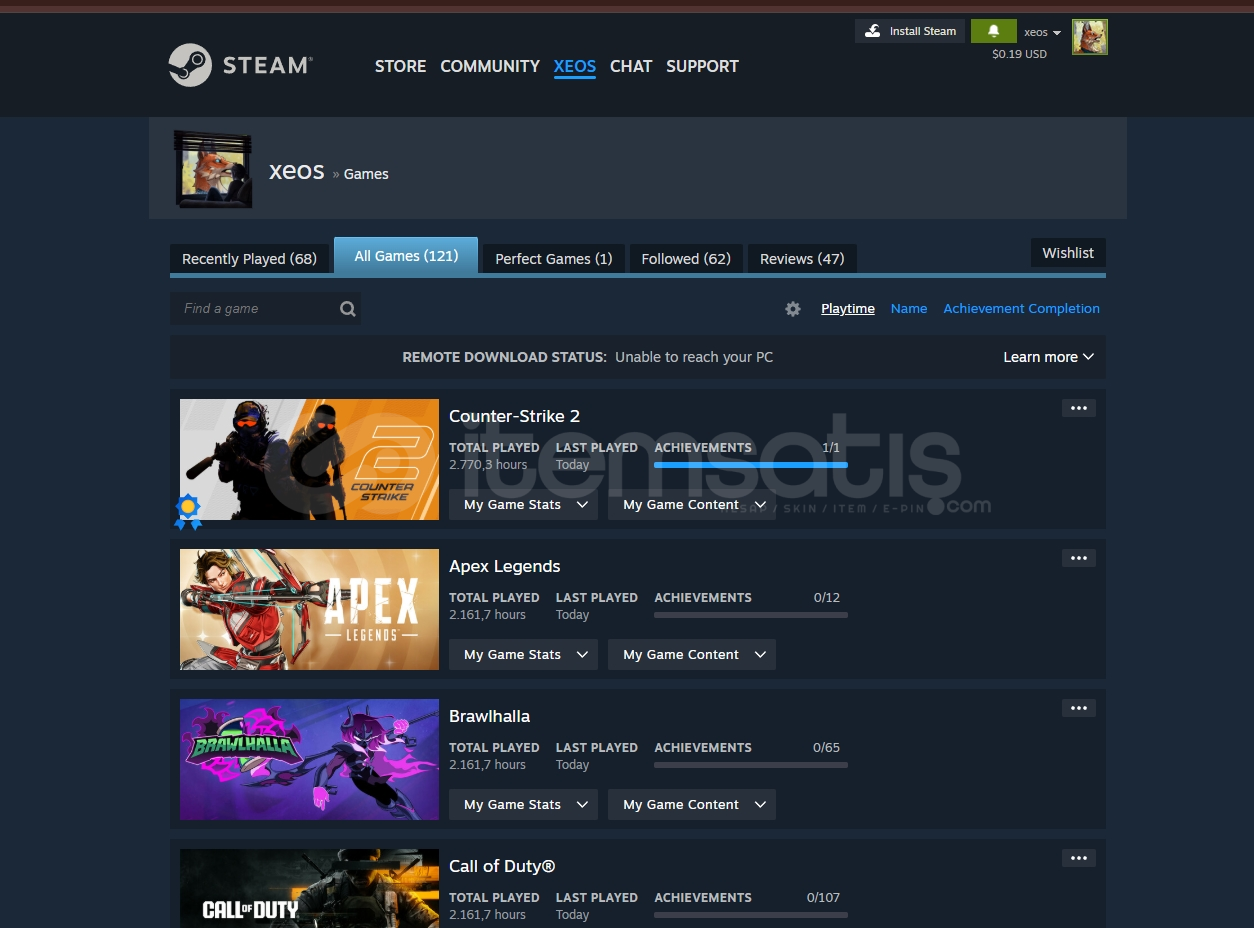The width and height of the screenshot is (1254, 928).
Task: Open the CHAT menu item
Action: (631, 66)
